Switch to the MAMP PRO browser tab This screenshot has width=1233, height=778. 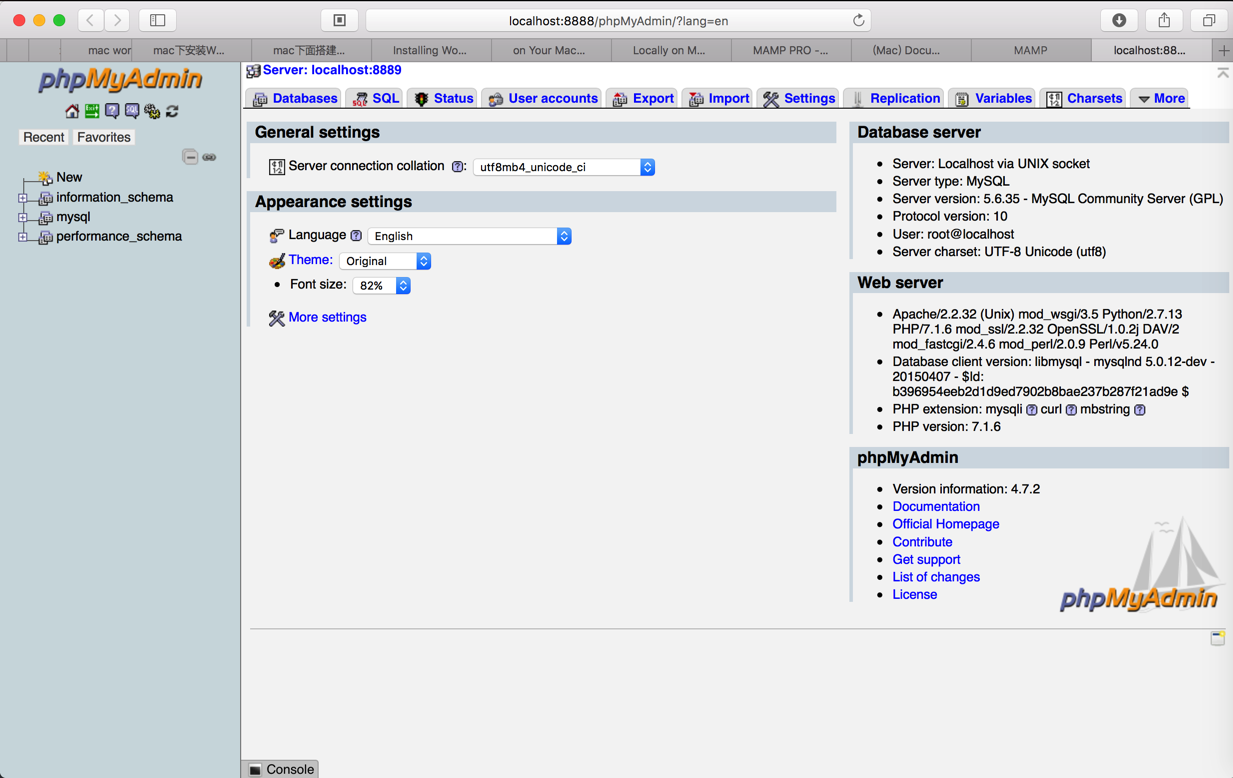[790, 50]
